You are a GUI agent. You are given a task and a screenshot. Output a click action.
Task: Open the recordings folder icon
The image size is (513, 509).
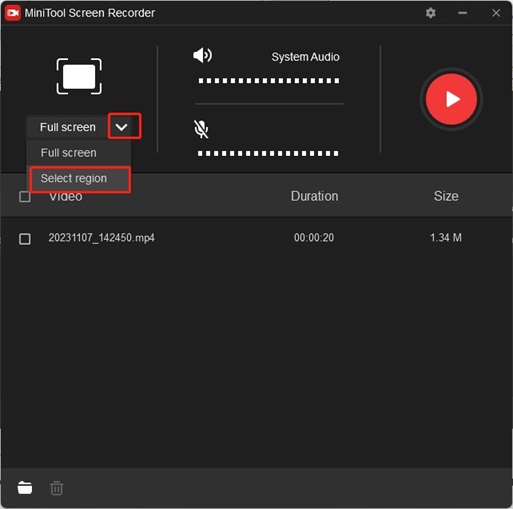click(25, 488)
